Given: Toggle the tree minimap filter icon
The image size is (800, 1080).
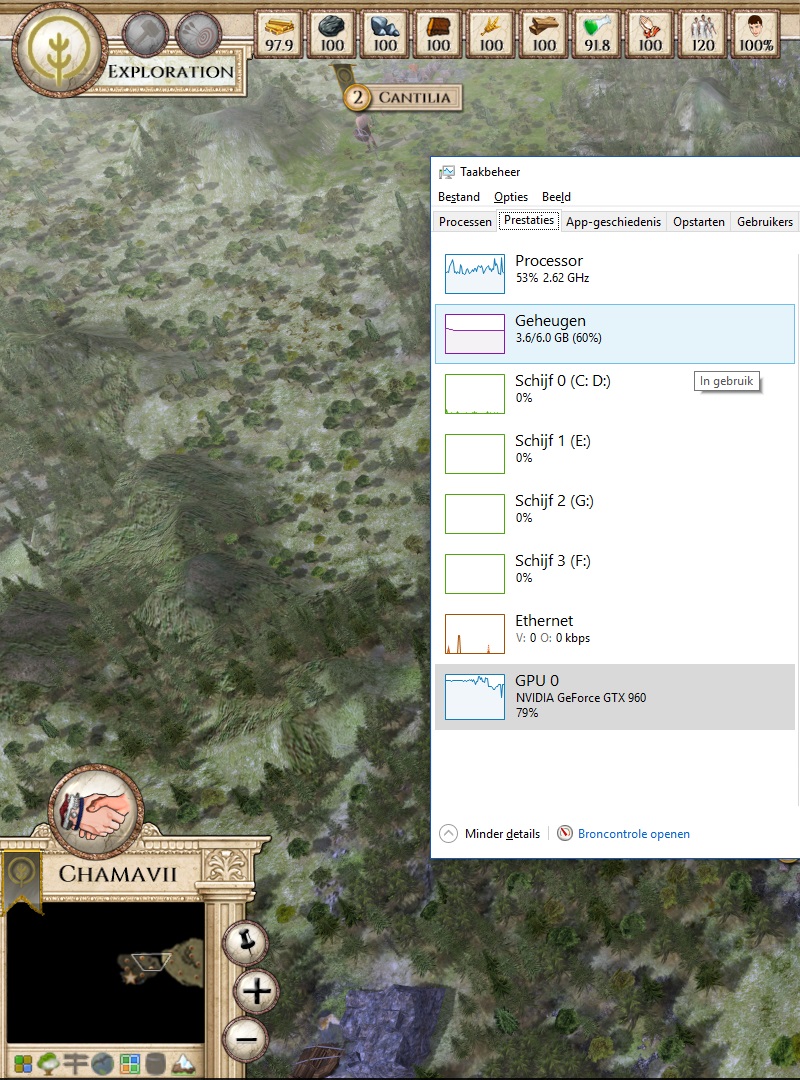Looking at the screenshot, I should pyautogui.click(x=49, y=1064).
